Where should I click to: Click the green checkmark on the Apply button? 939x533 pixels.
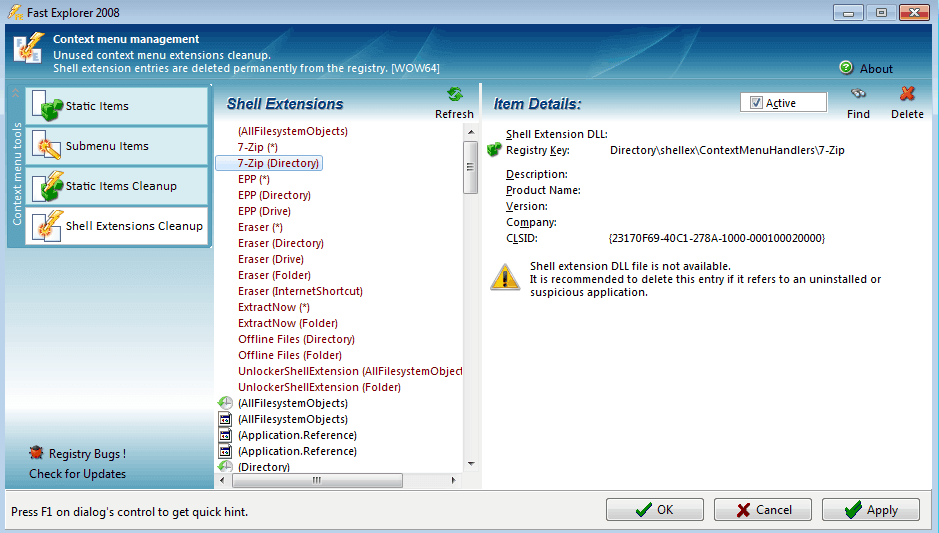coord(853,510)
